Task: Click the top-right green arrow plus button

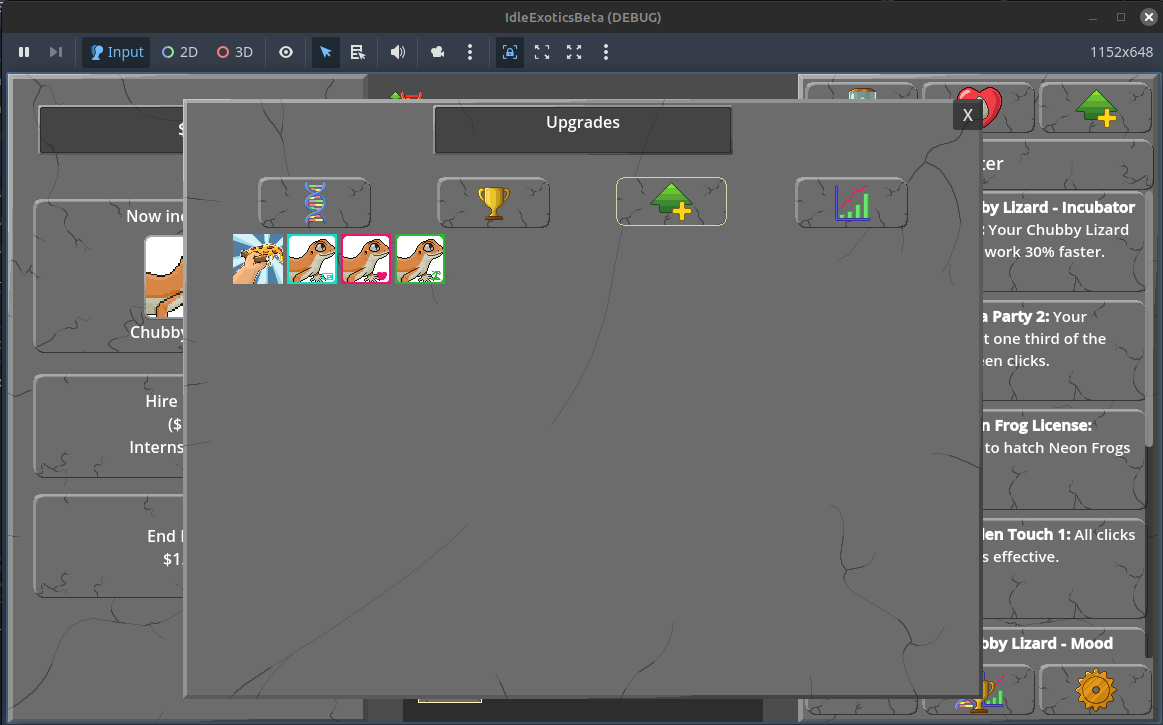Action: [1096, 108]
